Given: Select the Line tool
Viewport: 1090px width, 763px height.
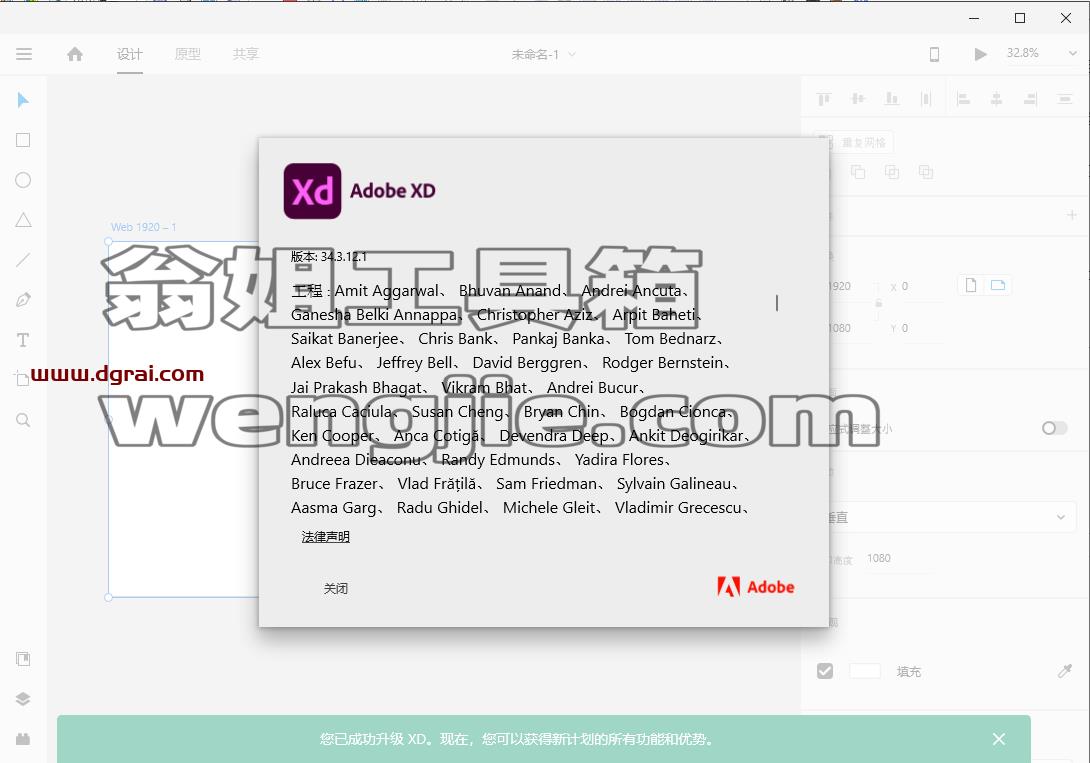Looking at the screenshot, I should (x=23, y=260).
